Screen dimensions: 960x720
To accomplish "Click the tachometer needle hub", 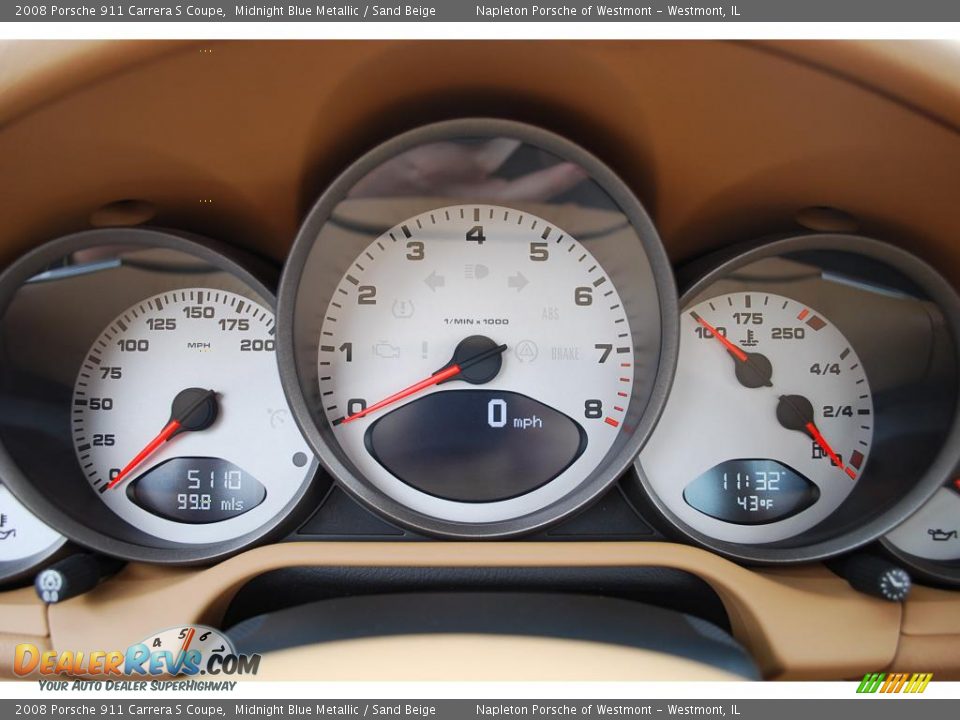I will pyautogui.click(x=478, y=359).
